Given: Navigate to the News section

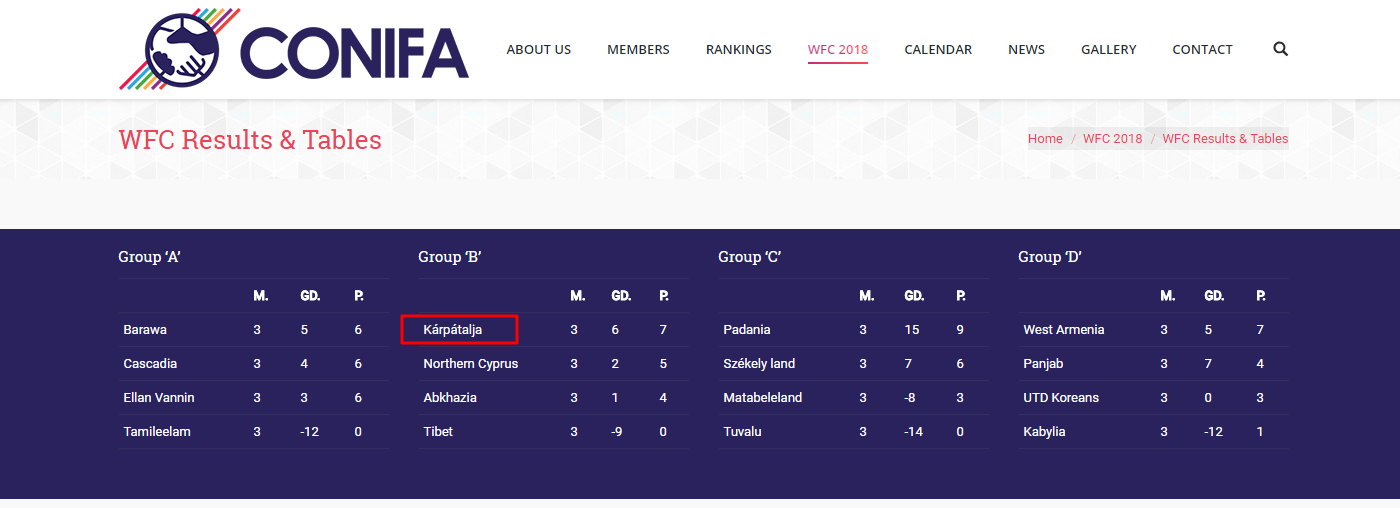Looking at the screenshot, I should (x=1026, y=49).
